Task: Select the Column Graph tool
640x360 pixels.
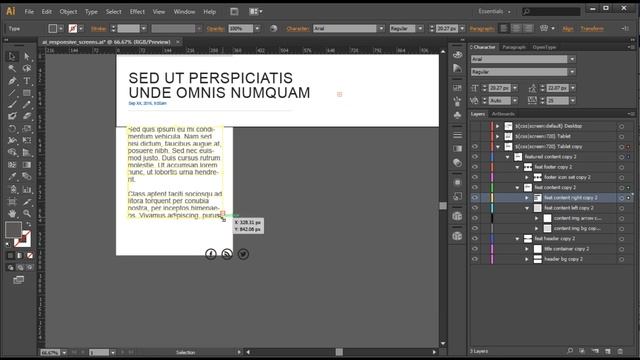Action: coord(27,189)
